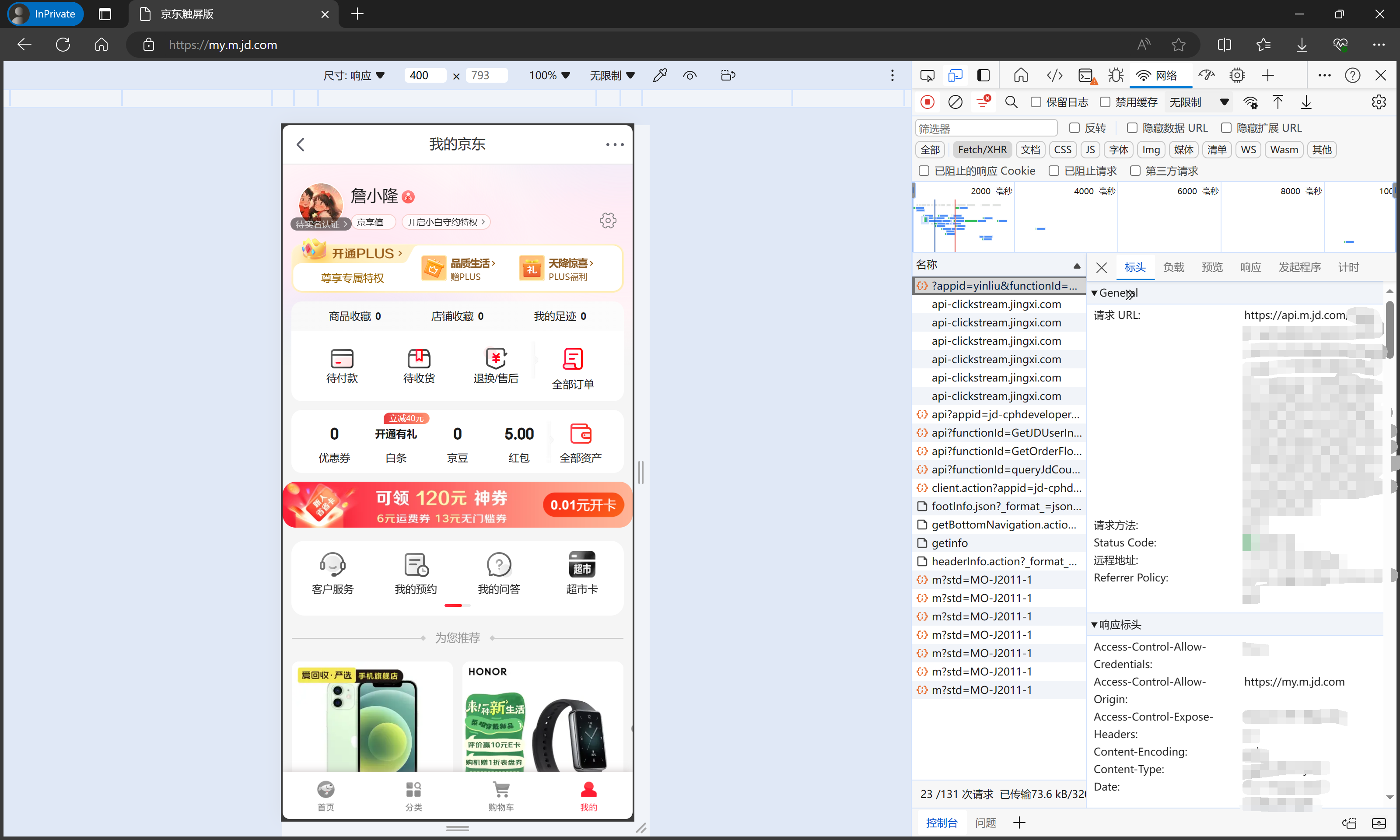Click into the 筛选器 filter field
The image size is (1400, 840).
pyautogui.click(x=986, y=129)
